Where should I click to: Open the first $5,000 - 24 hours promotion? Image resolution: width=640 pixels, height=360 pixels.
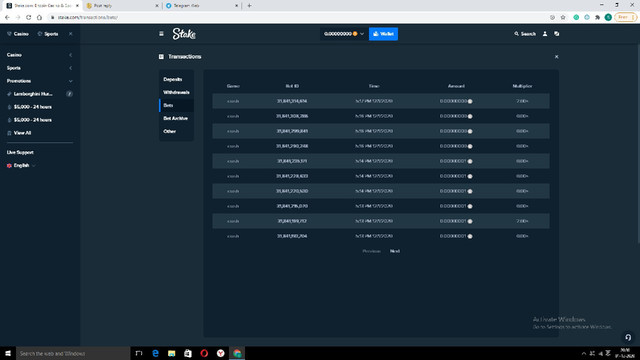[32, 107]
